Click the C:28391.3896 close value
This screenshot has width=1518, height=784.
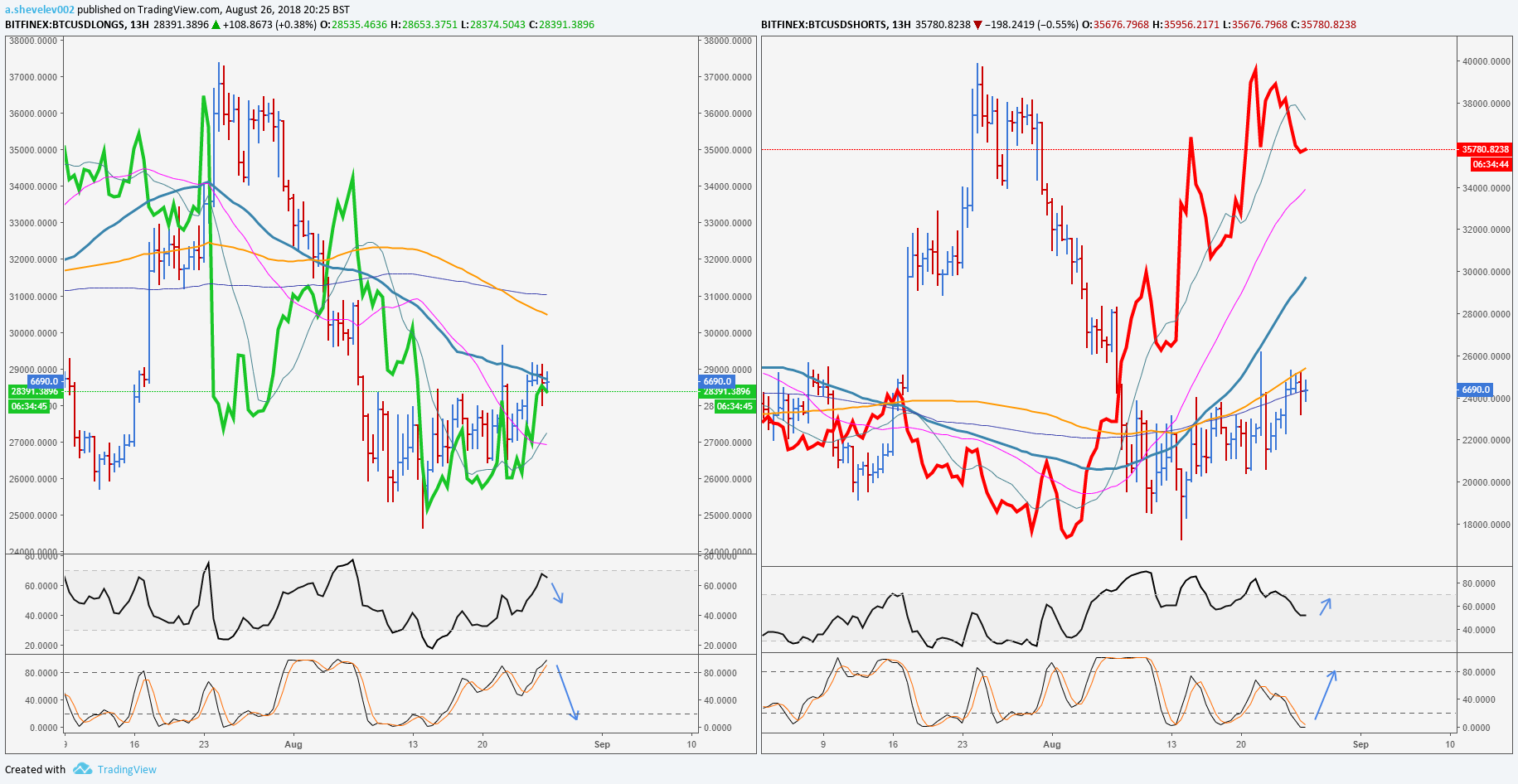(x=561, y=25)
